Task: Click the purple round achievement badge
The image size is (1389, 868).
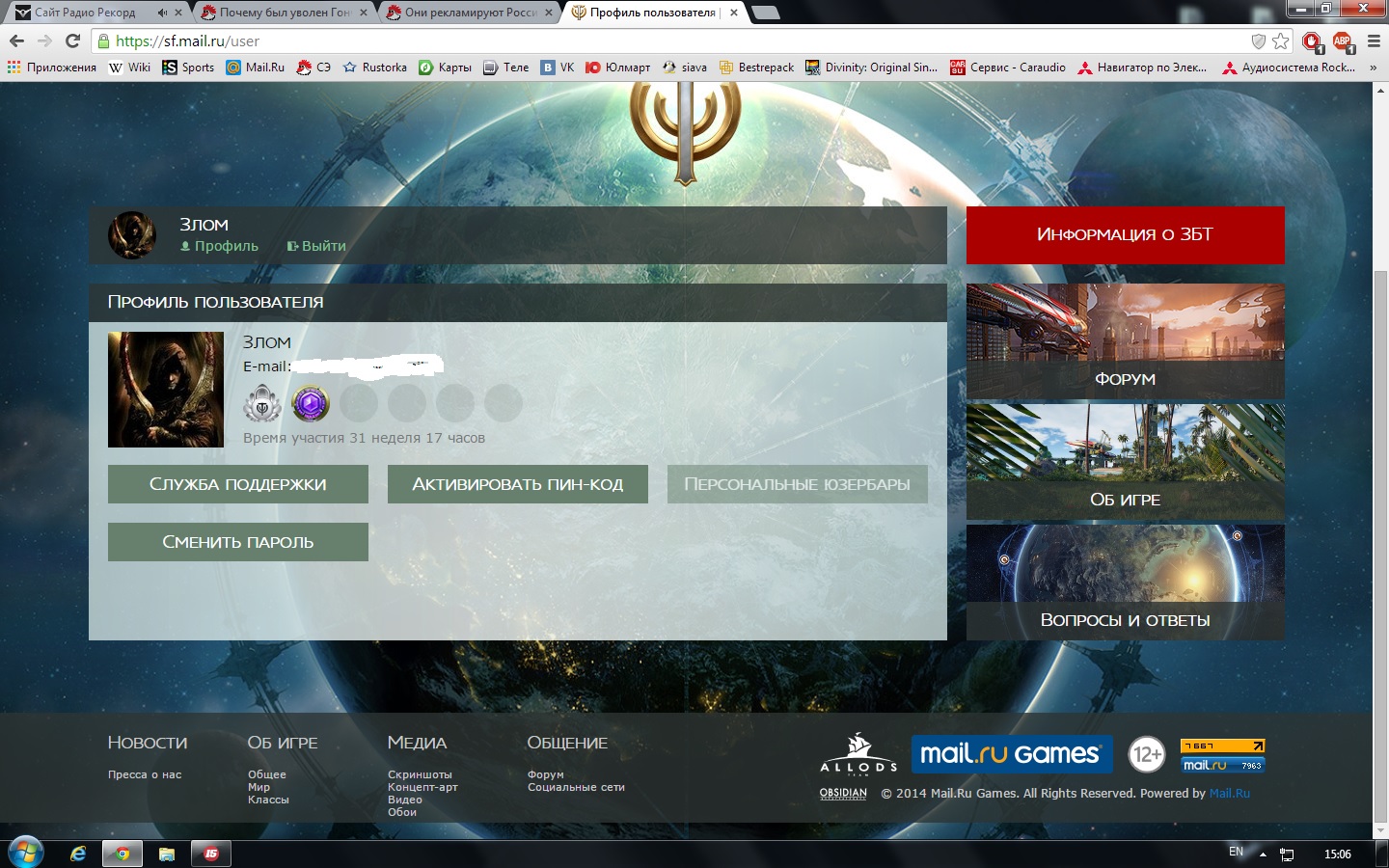Action: coord(311,403)
